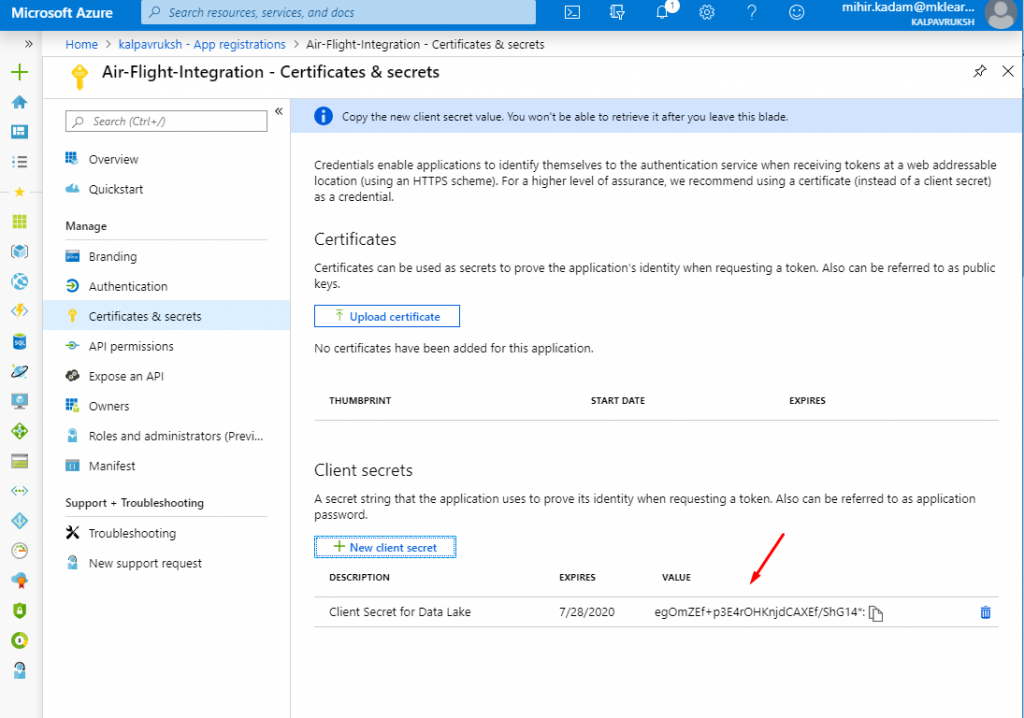Screen dimensions: 1024x718
Task: Click Upload certificate button
Action: click(x=387, y=316)
